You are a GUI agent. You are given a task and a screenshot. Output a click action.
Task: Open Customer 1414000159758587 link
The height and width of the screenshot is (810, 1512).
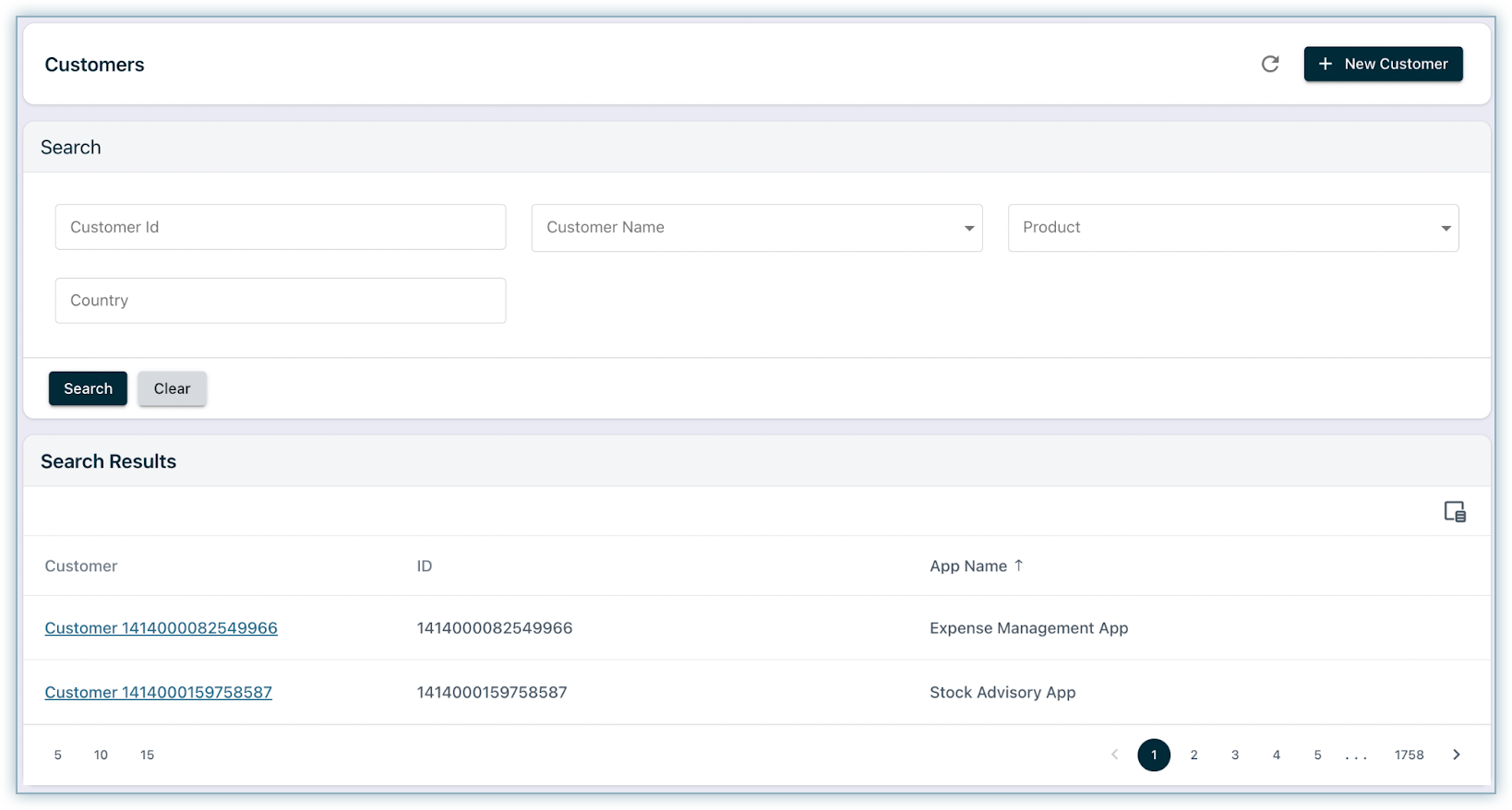[x=158, y=693]
